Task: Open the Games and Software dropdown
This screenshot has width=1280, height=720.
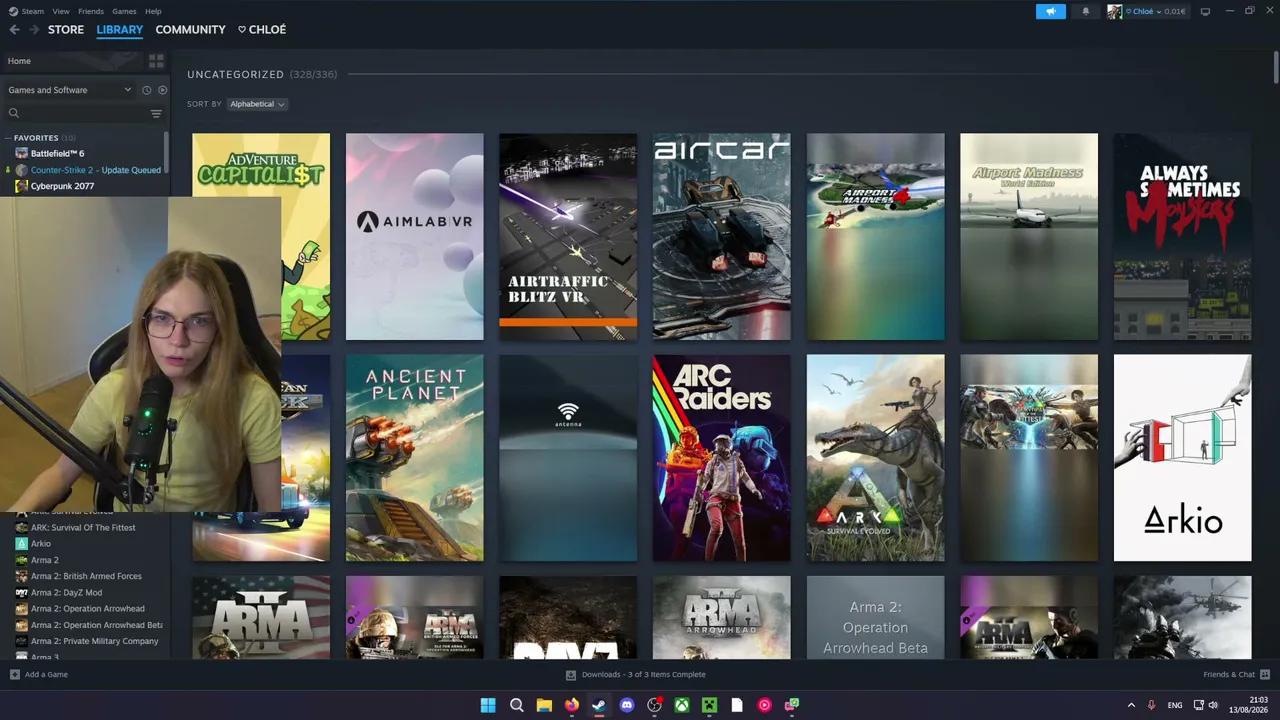Action: coord(69,90)
